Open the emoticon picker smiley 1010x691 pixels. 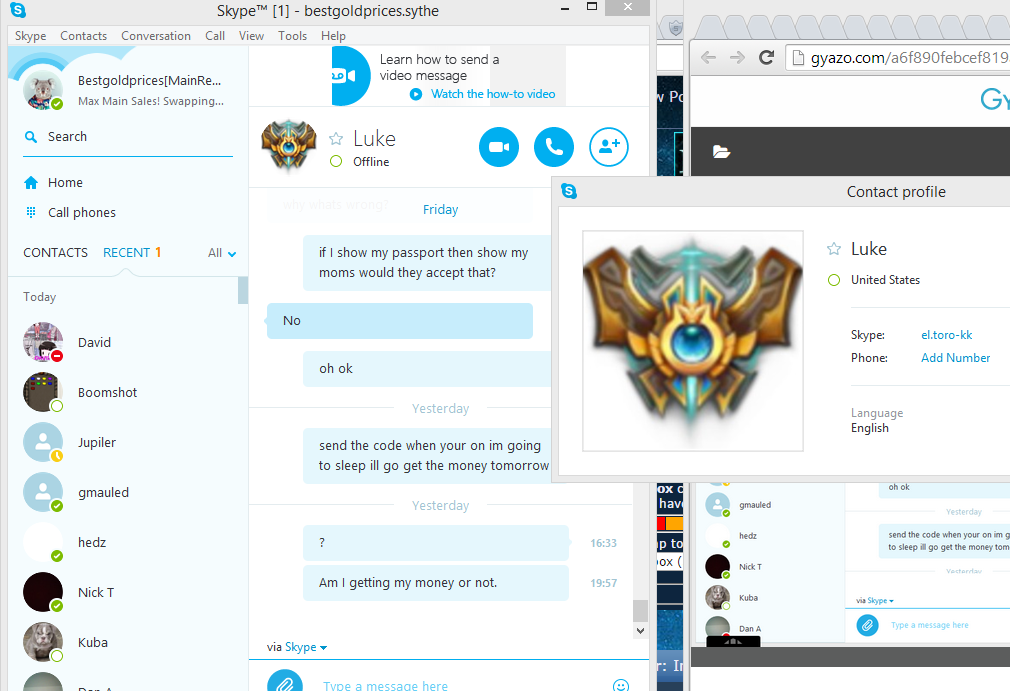point(621,685)
